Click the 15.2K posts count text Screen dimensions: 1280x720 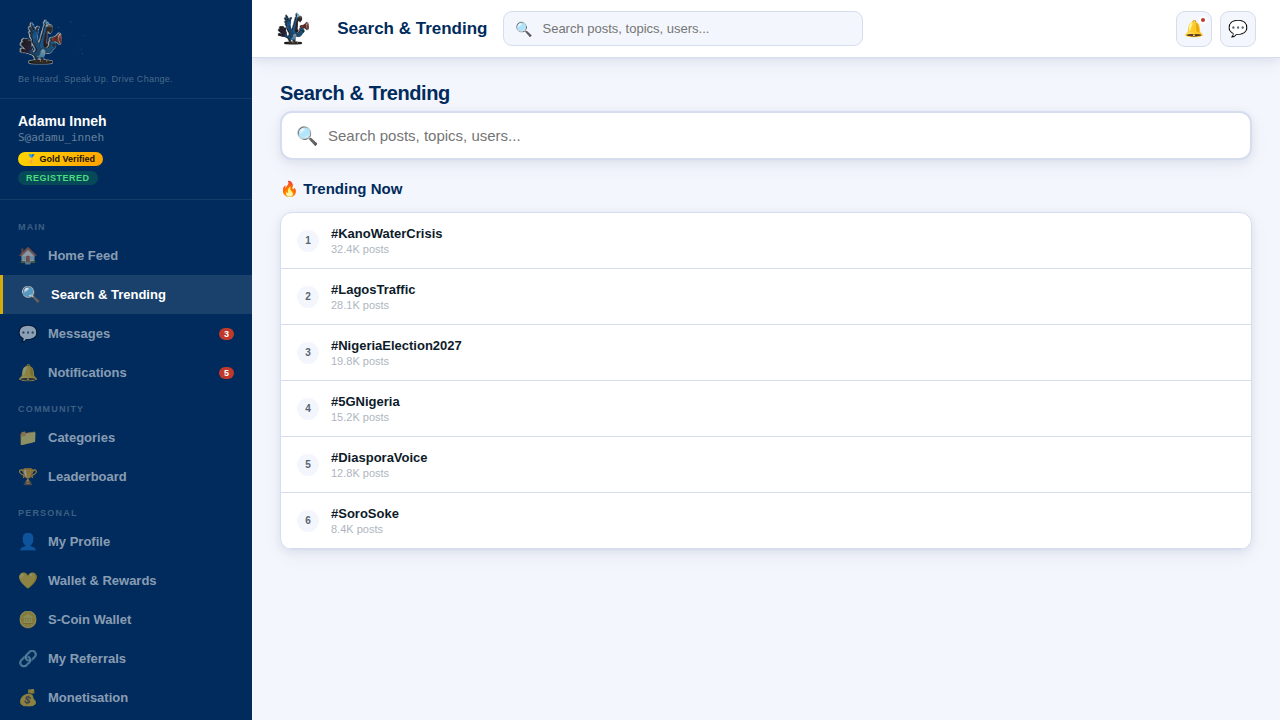(360, 418)
